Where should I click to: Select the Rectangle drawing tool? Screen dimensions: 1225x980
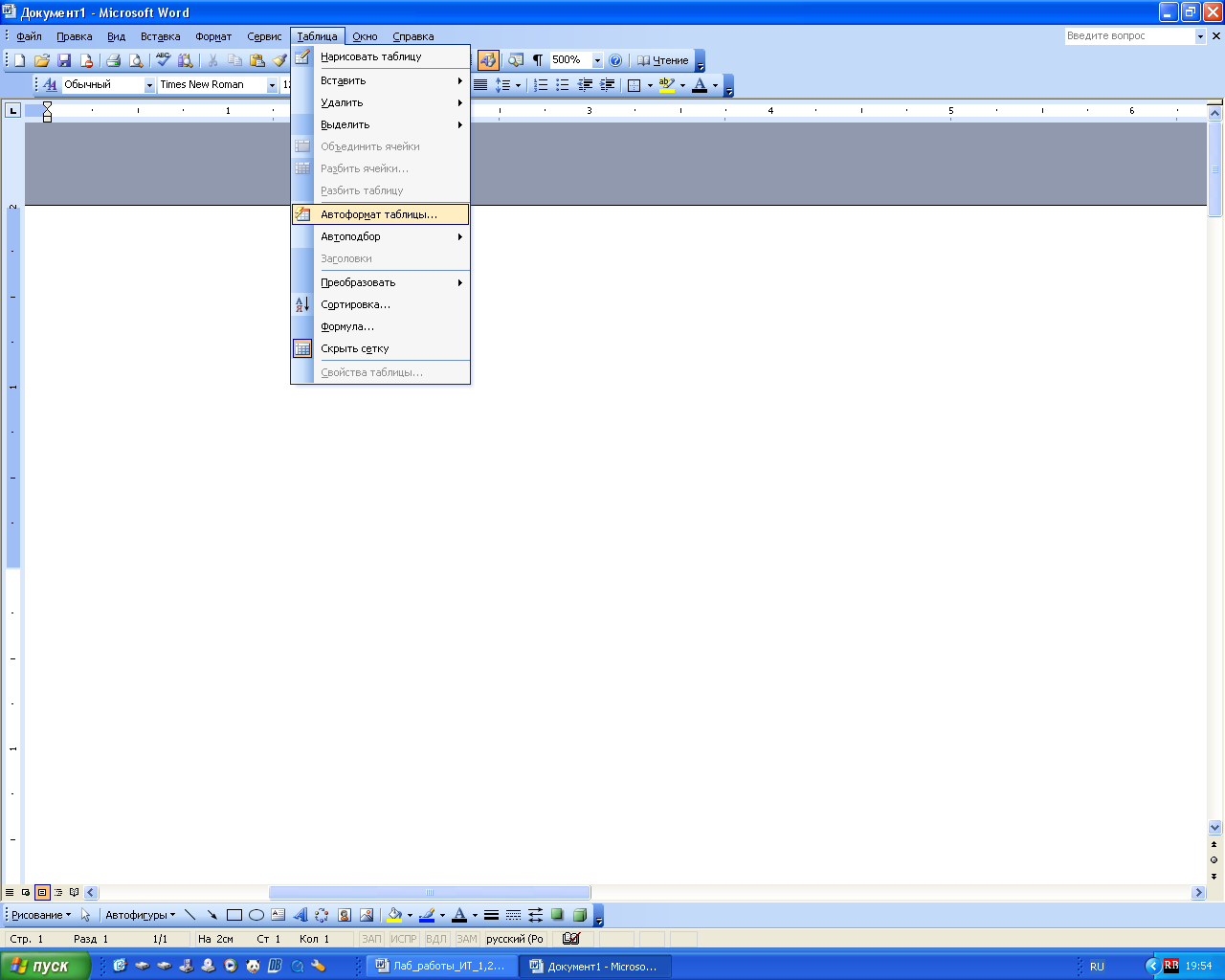pos(234,915)
